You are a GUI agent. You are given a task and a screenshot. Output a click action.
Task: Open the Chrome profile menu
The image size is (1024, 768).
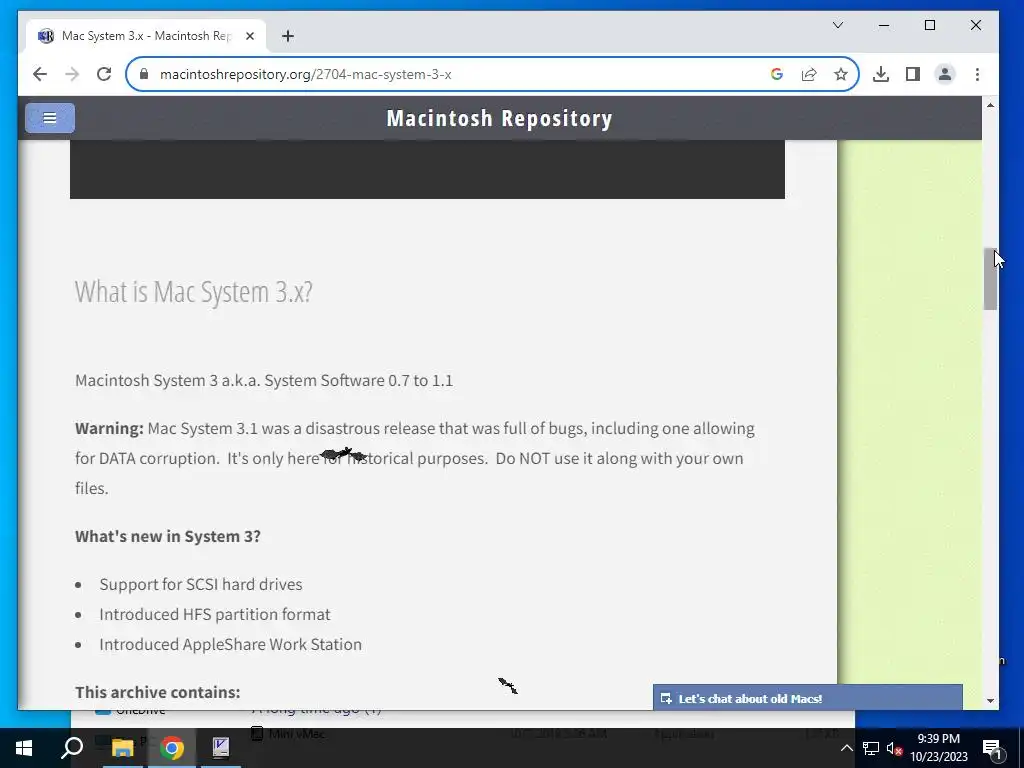944,74
